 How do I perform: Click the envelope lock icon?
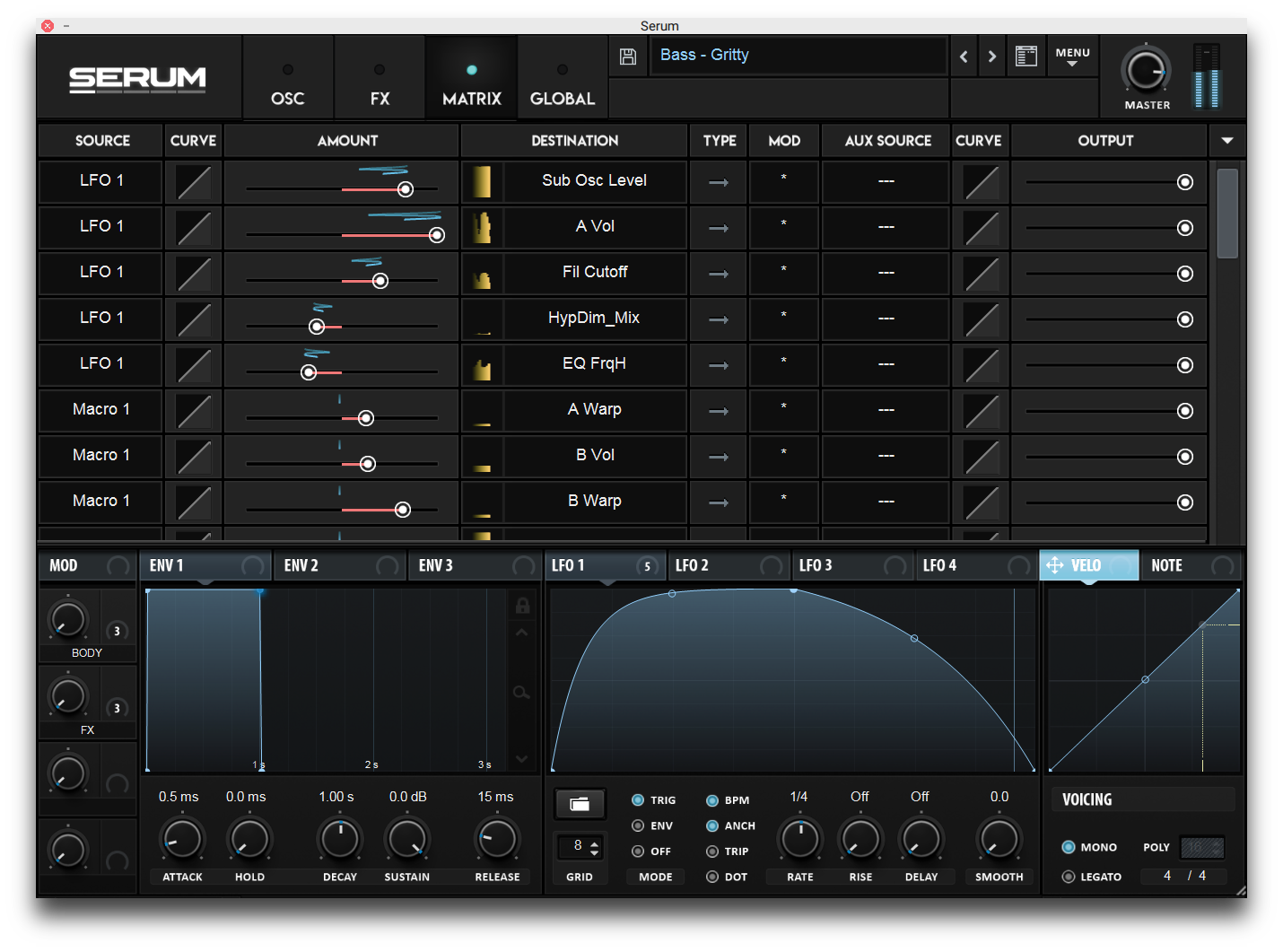(x=522, y=606)
